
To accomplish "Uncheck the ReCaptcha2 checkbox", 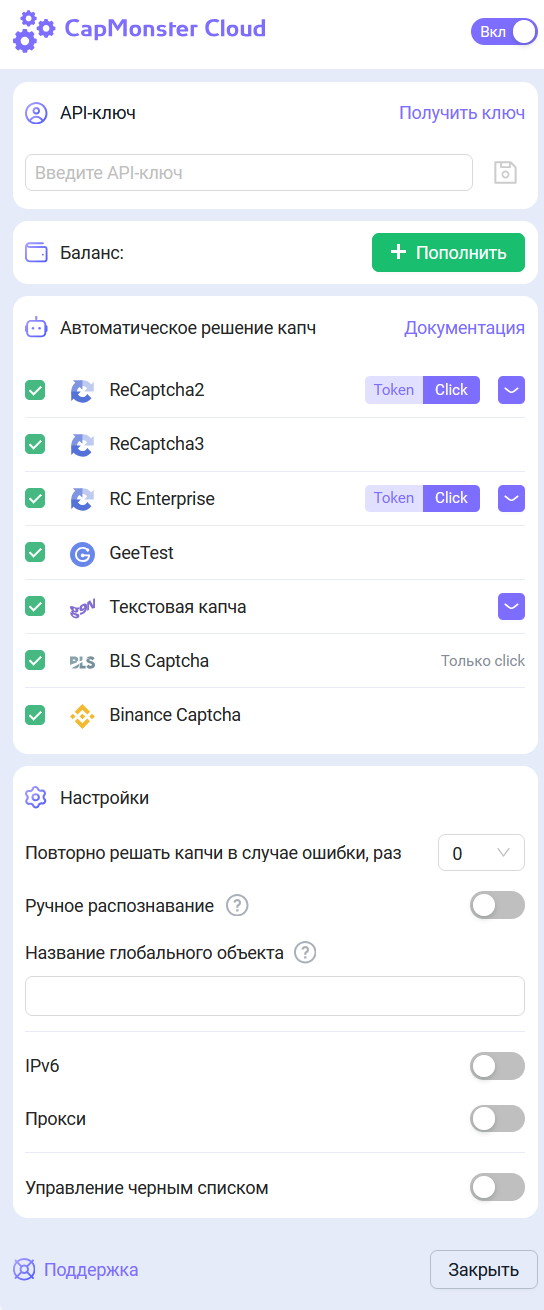I will [x=35, y=390].
